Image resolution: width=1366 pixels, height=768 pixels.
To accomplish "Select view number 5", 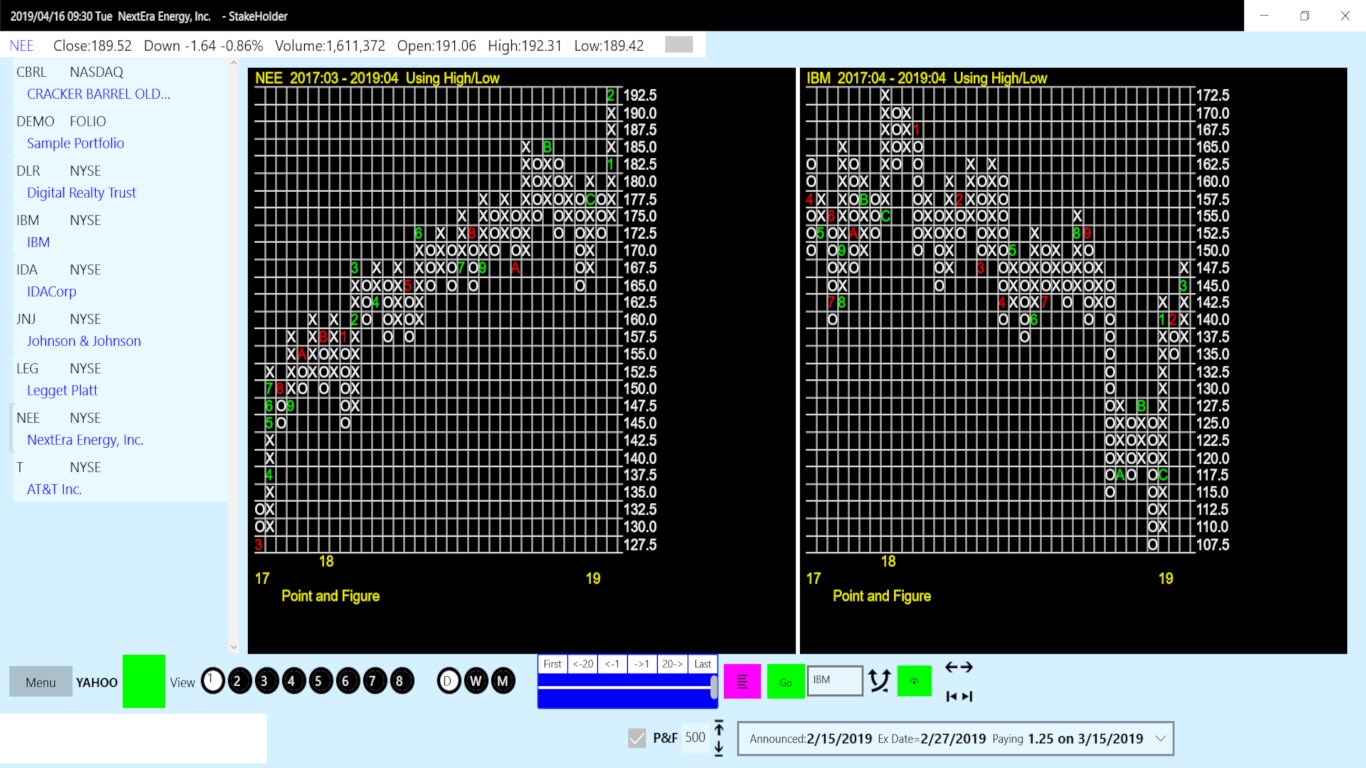I will click(319, 681).
